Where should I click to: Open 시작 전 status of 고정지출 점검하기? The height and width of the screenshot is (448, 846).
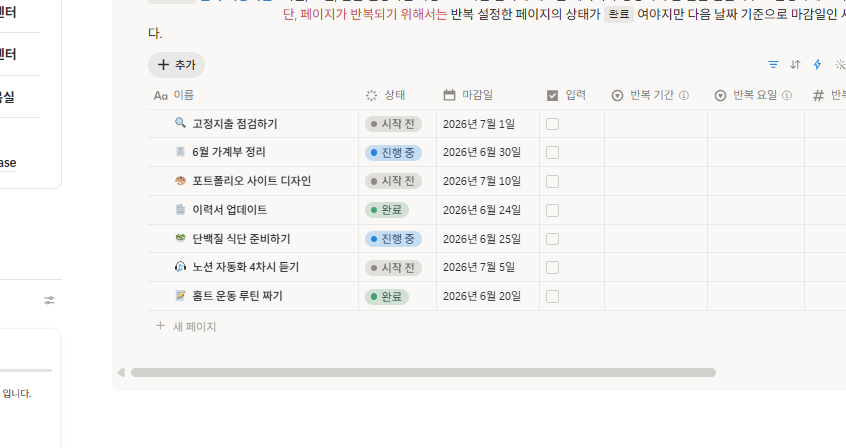(x=393, y=124)
